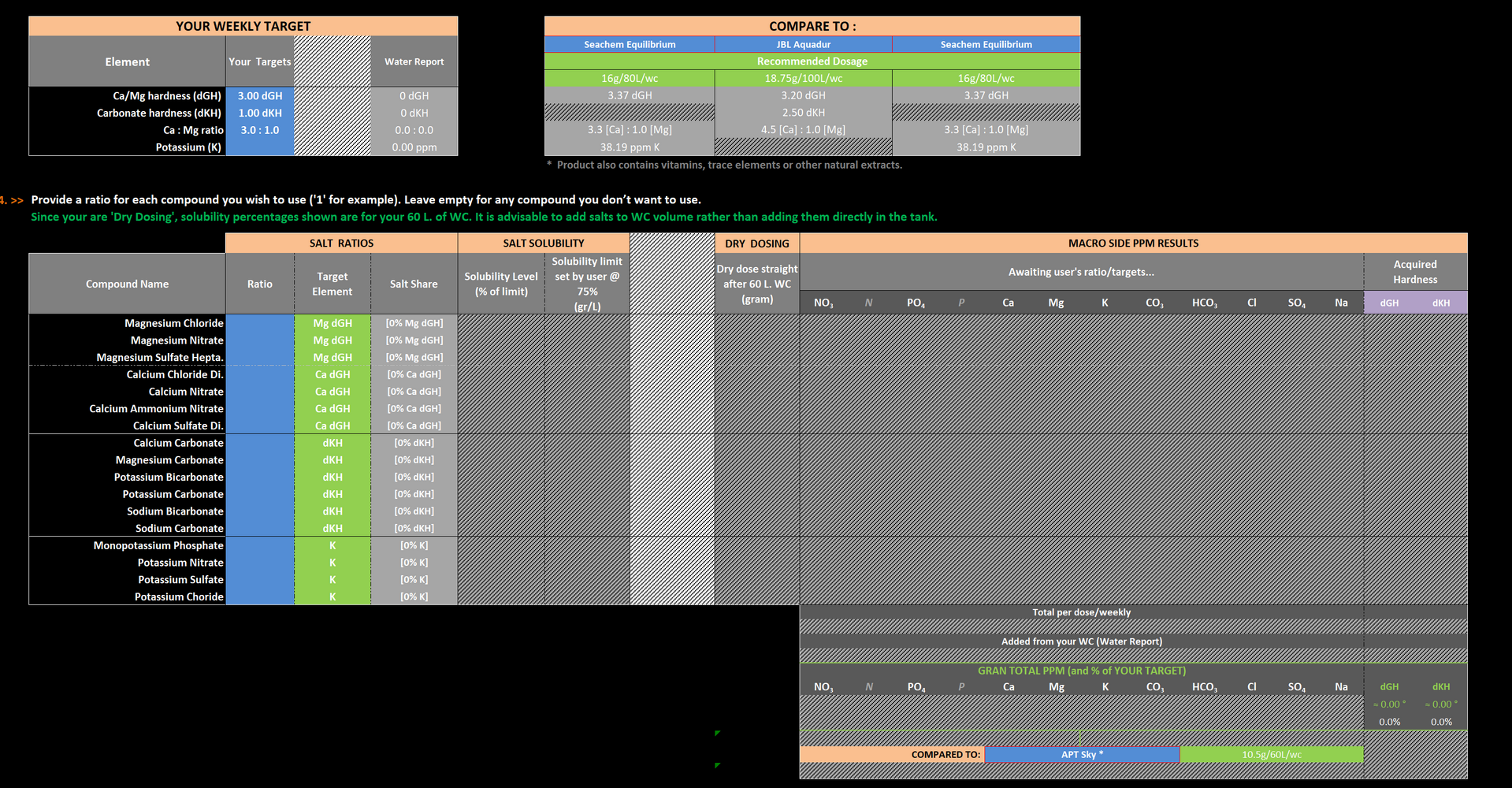Click the Ratio cell for Potassium Sulfate
This screenshot has width=1512, height=788.
[260, 579]
